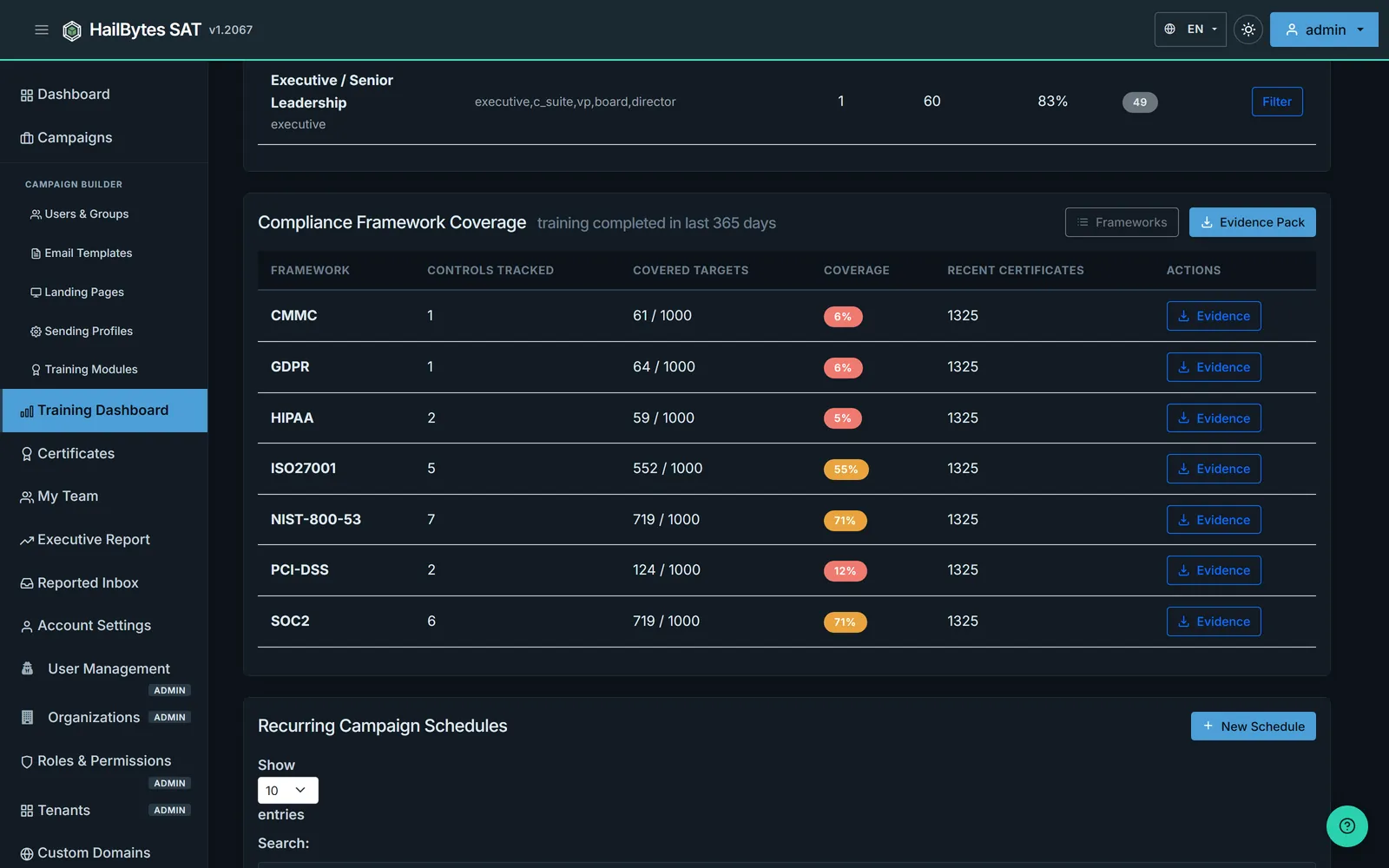The height and width of the screenshot is (868, 1389).
Task: Download Evidence for SOC2
Action: pyautogui.click(x=1214, y=621)
